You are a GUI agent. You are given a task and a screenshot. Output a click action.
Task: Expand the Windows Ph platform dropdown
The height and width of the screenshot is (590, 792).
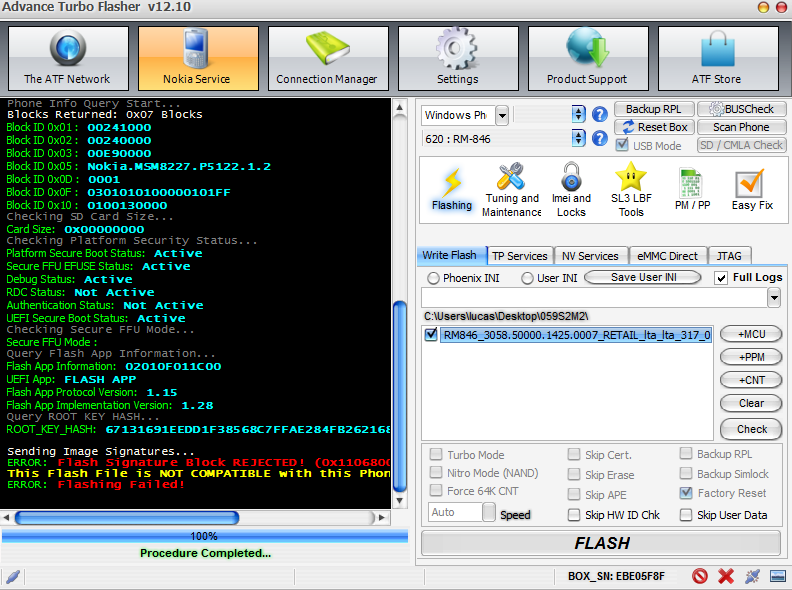click(502, 116)
